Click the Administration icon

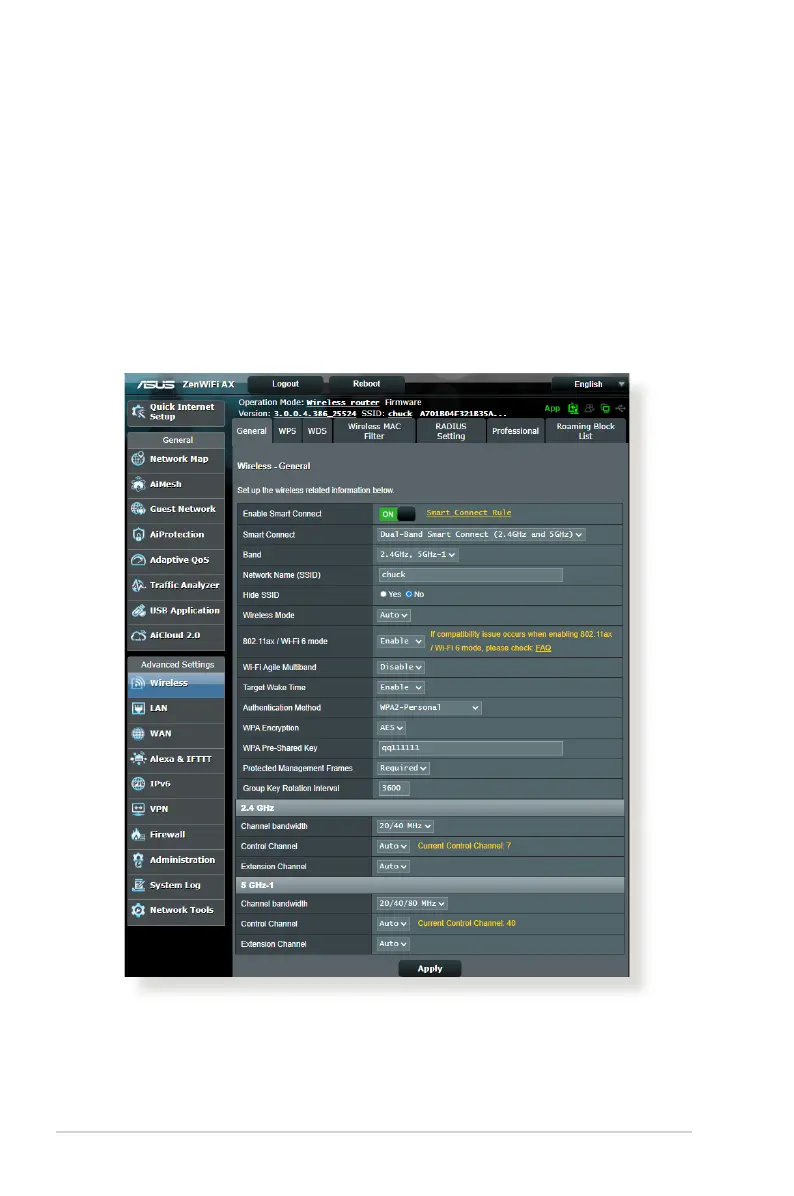click(138, 860)
